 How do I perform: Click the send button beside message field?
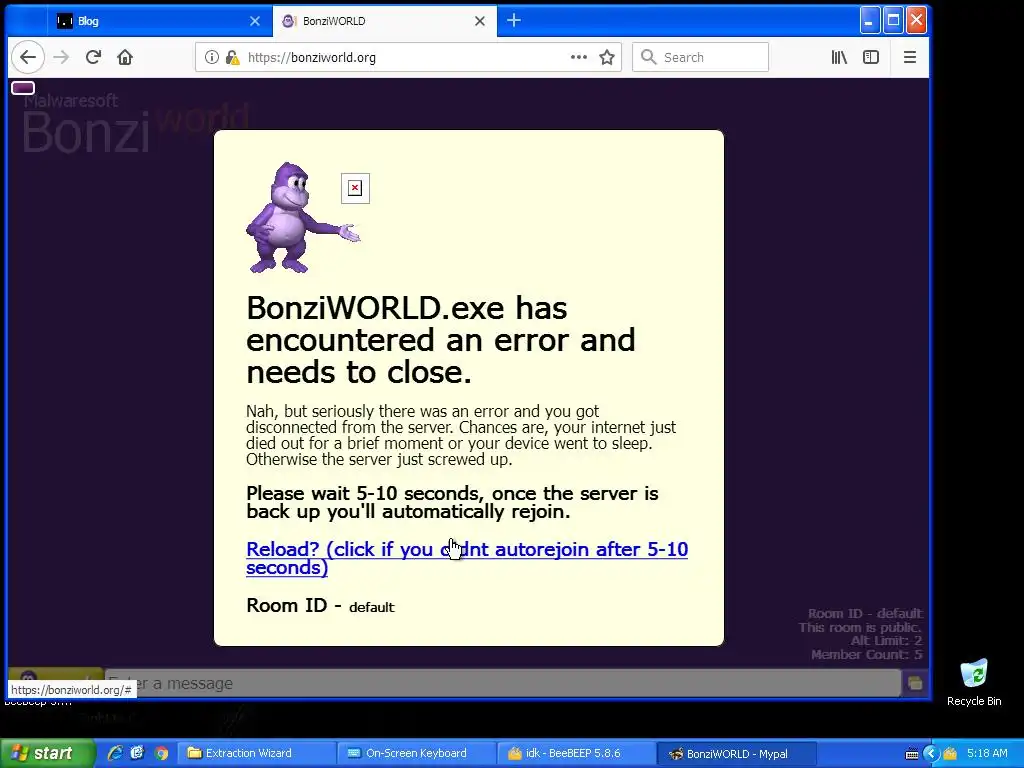915,683
